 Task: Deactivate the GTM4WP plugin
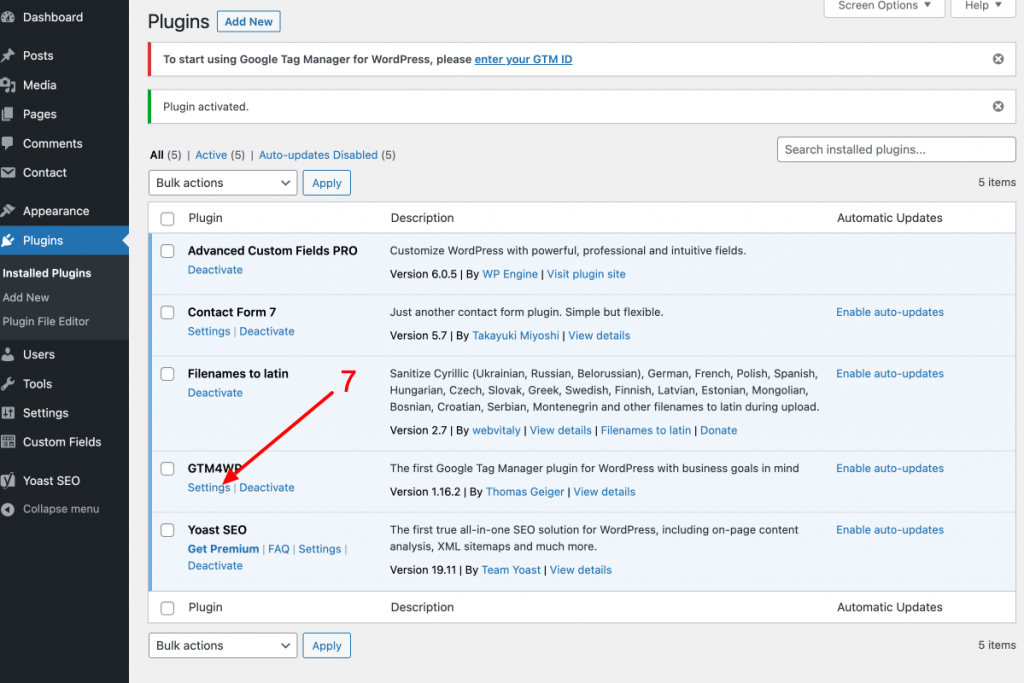tap(267, 488)
